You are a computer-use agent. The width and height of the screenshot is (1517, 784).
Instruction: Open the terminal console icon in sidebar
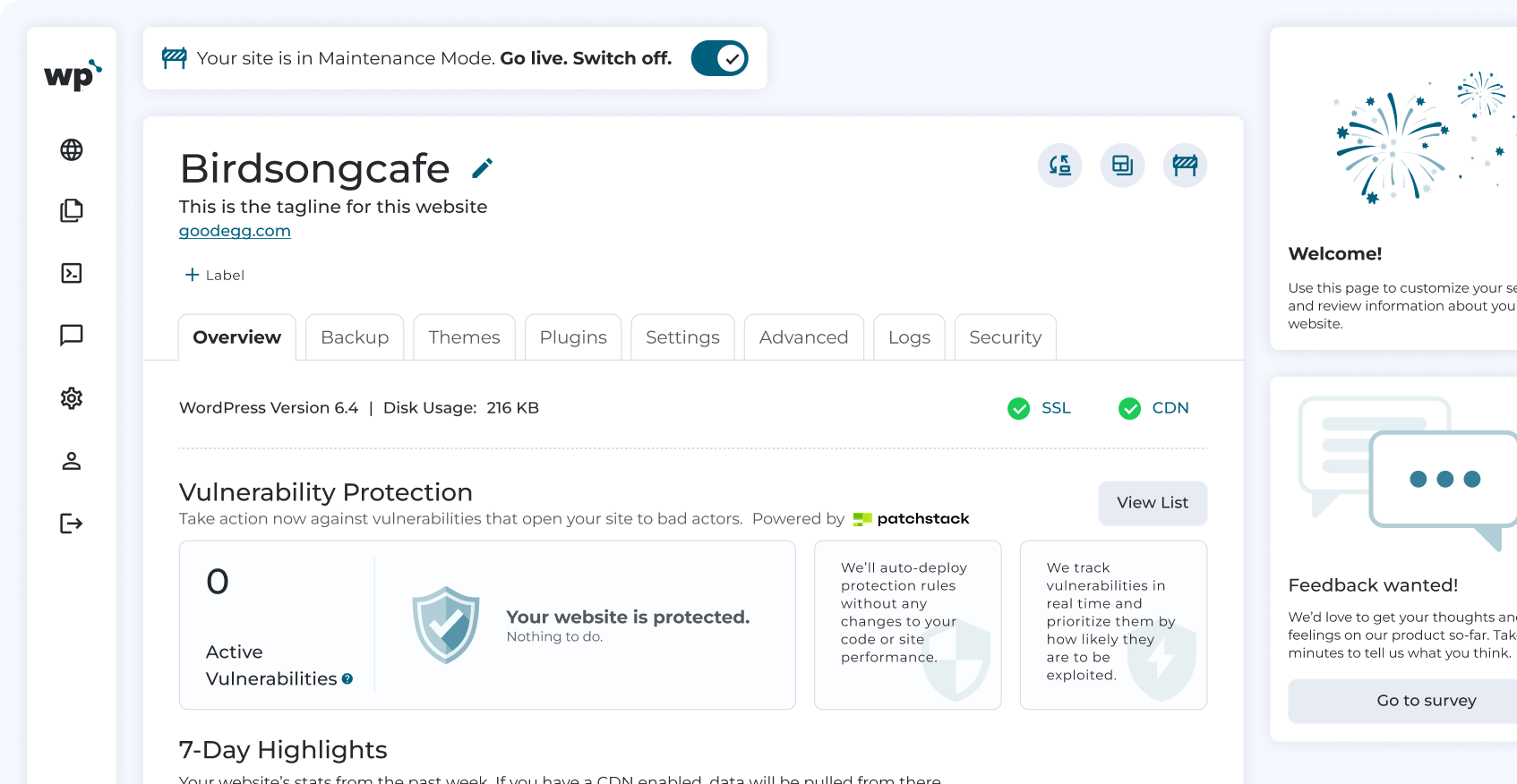point(72,273)
